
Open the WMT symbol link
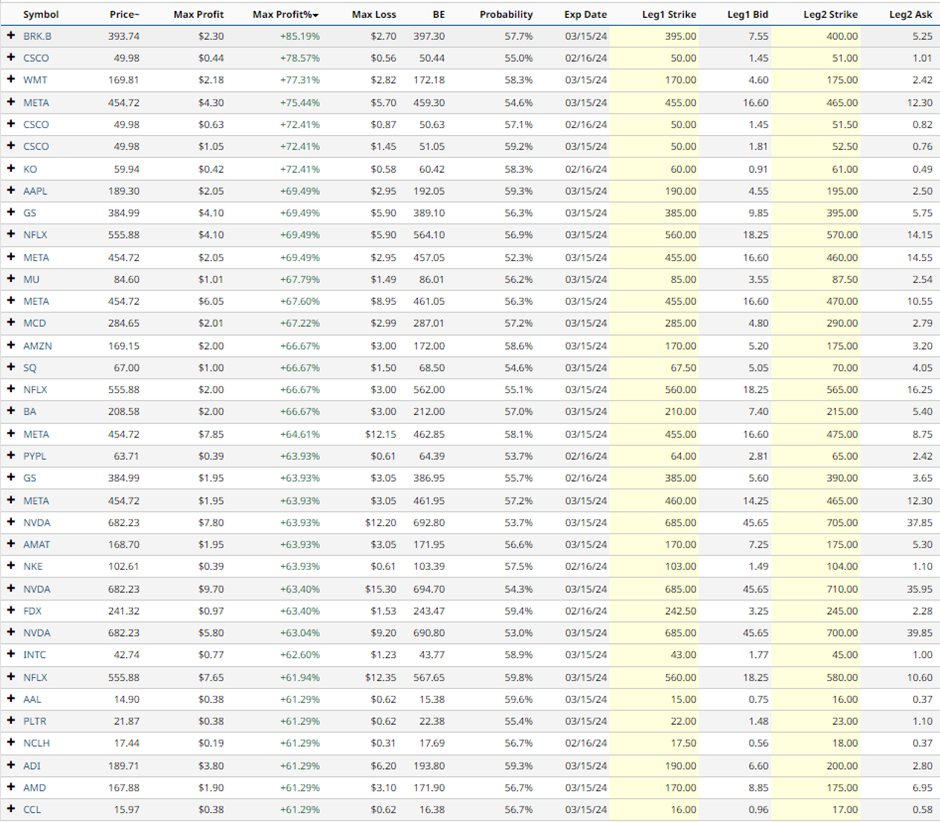35,80
